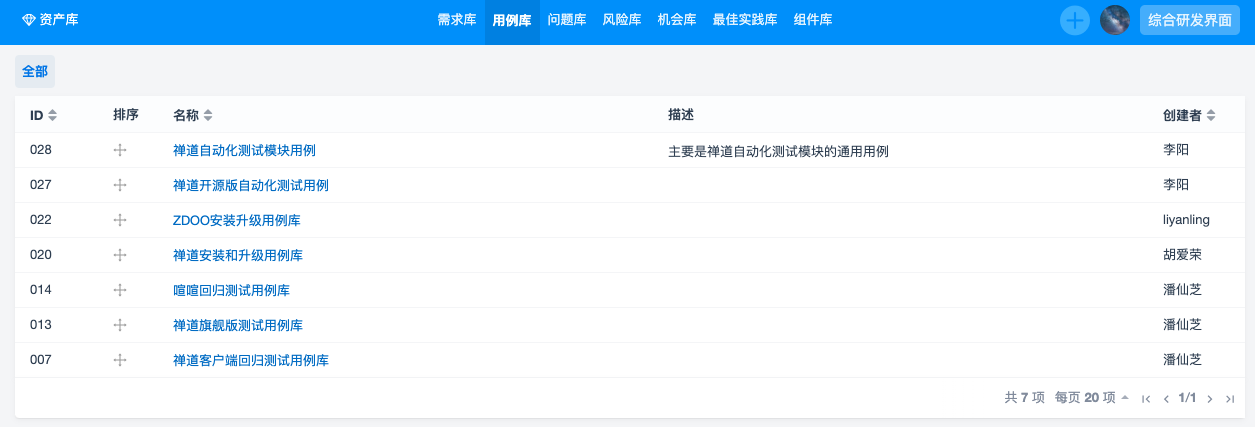The width and height of the screenshot is (1255, 427).
Task: Grab the sort handle for row 028
Action: pyautogui.click(x=120, y=150)
